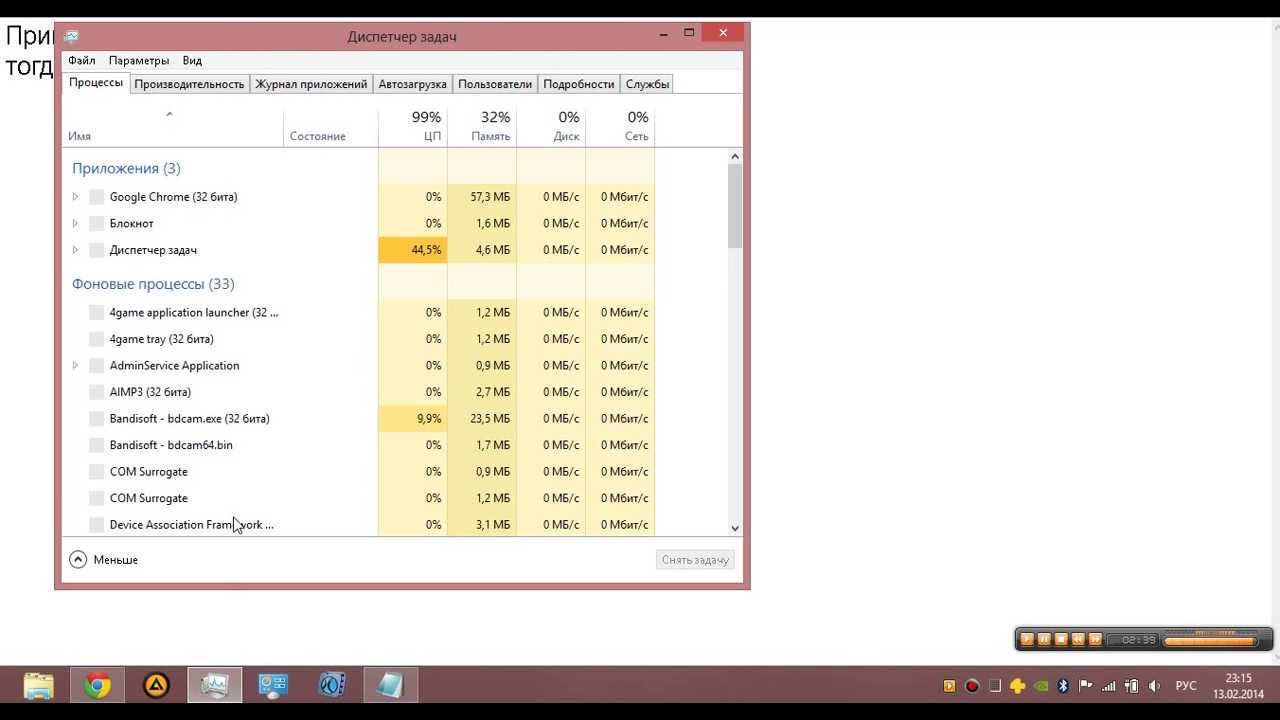The height and width of the screenshot is (720, 1280).
Task: Open the Вид menu
Action: pos(192,60)
